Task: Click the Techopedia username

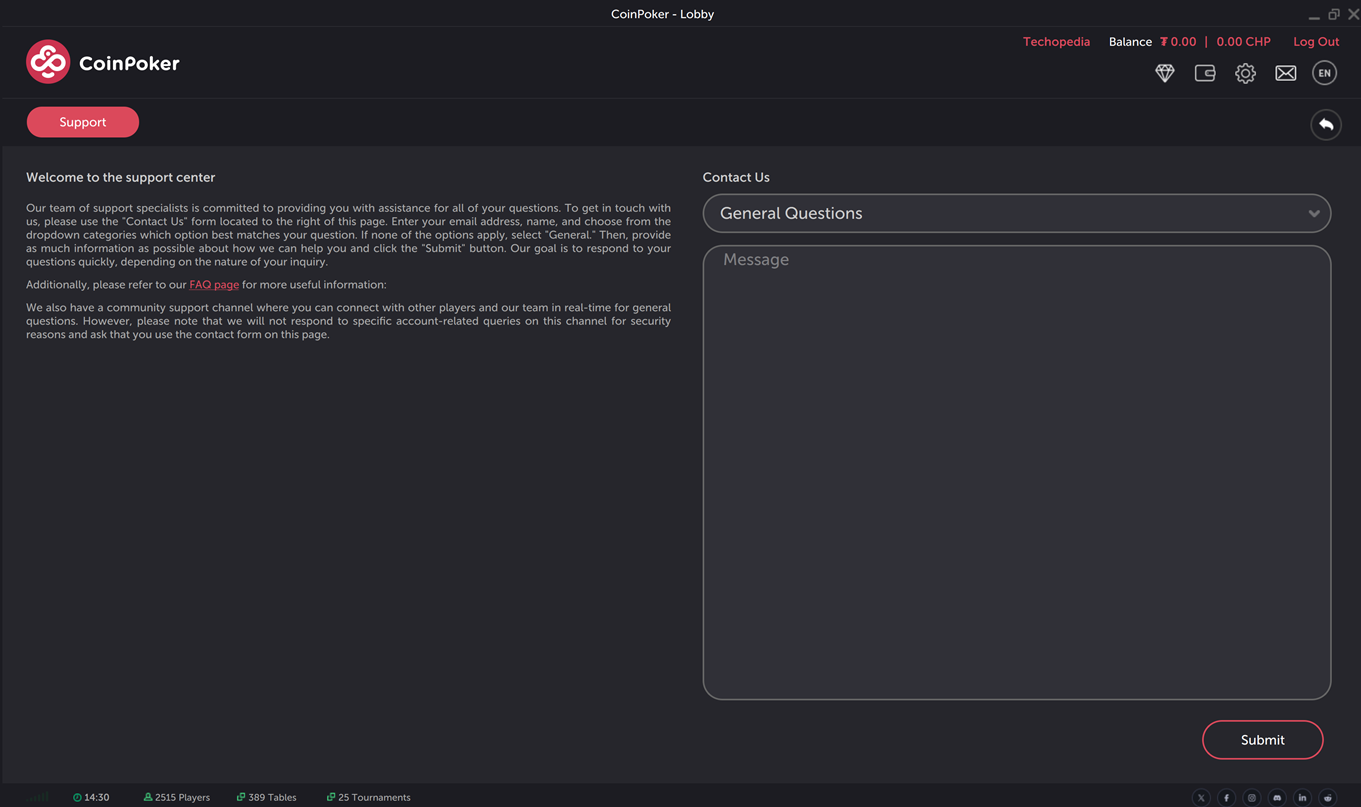Action: (x=1056, y=42)
